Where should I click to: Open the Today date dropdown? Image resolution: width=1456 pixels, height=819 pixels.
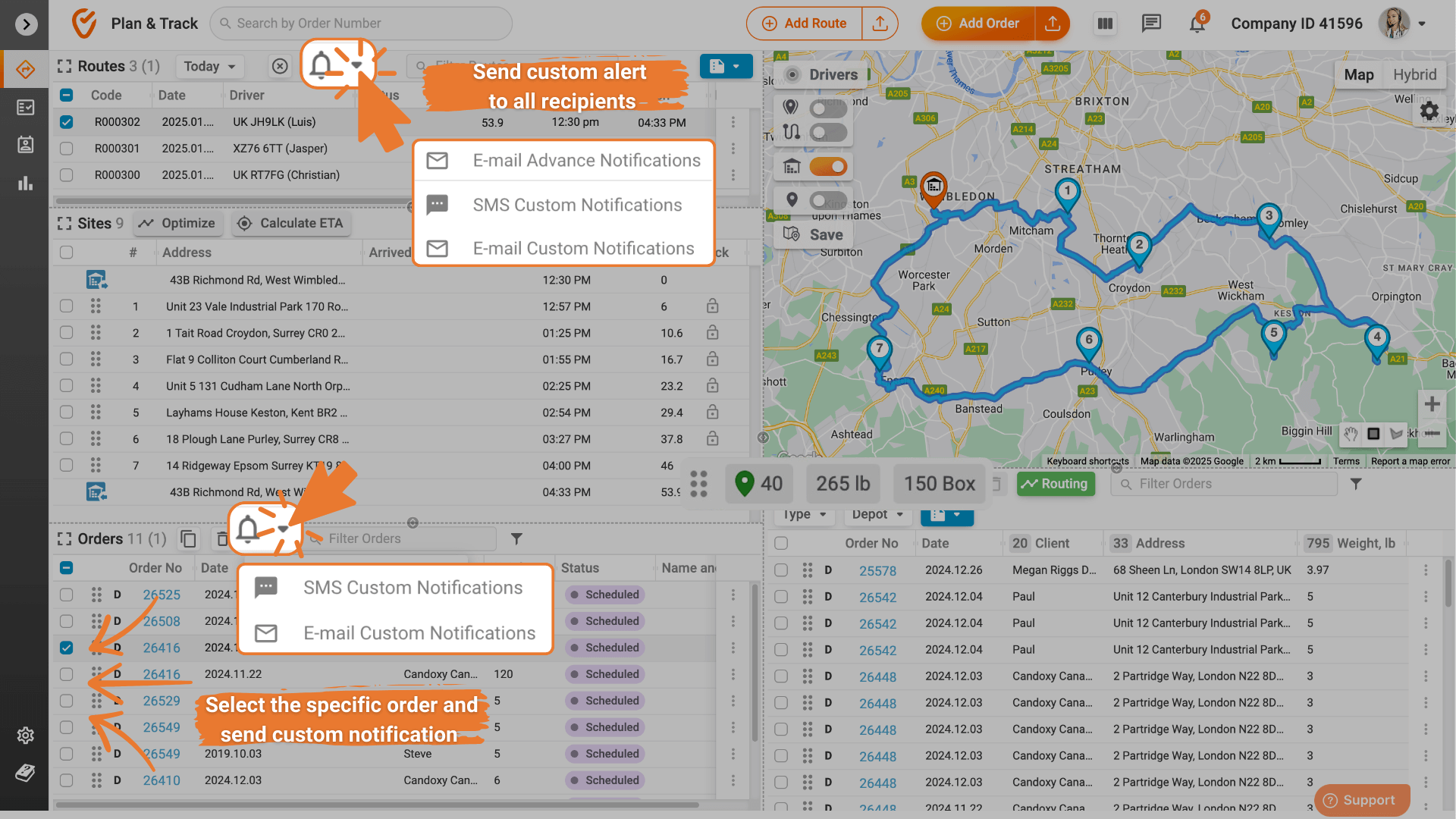[209, 67]
